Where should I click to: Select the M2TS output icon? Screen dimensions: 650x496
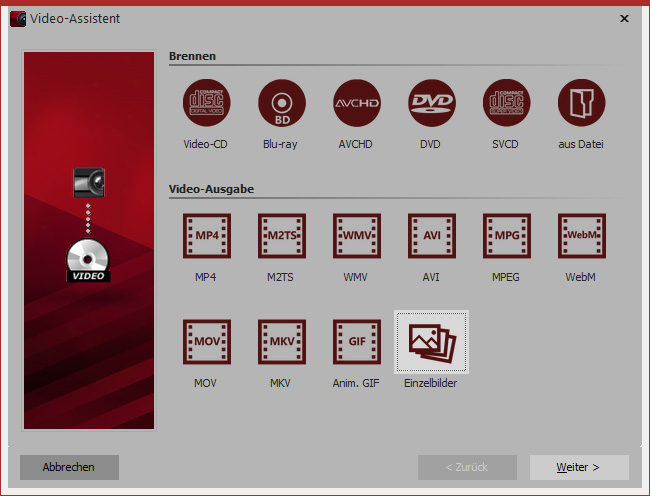tap(281, 237)
